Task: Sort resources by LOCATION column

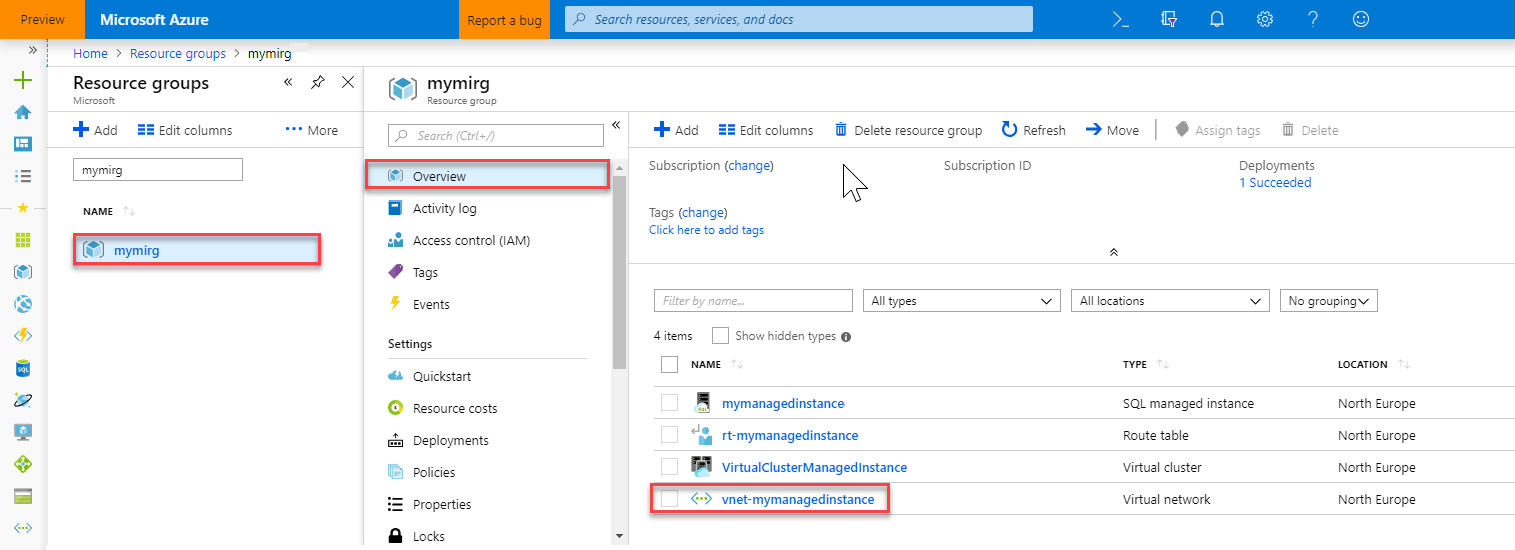Action: tap(1363, 365)
